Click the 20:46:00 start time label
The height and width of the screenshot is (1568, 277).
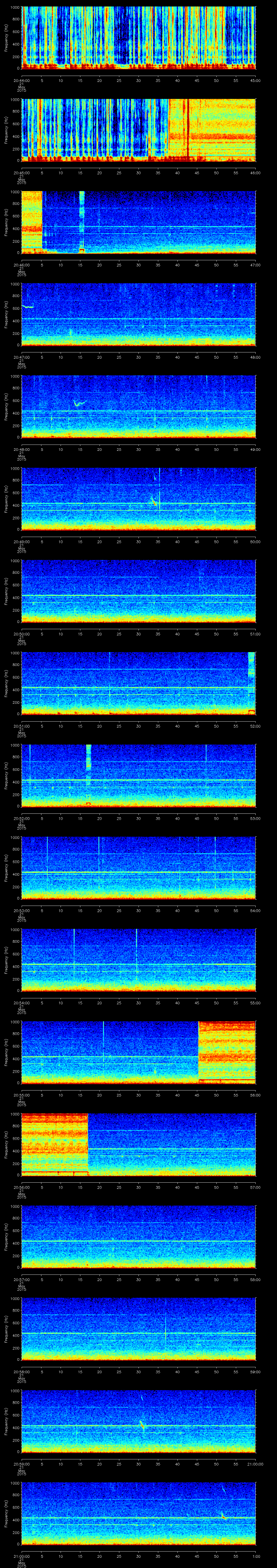(22, 265)
